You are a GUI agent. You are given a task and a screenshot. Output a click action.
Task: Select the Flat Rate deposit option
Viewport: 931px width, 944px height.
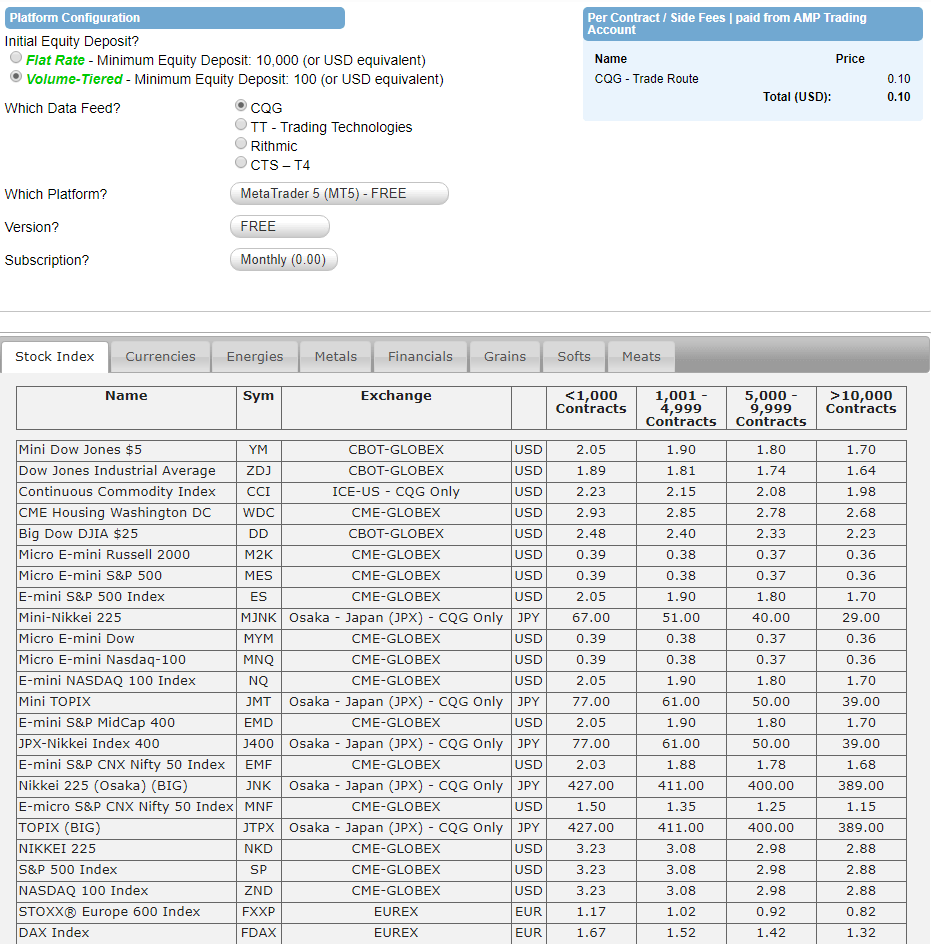pos(16,58)
